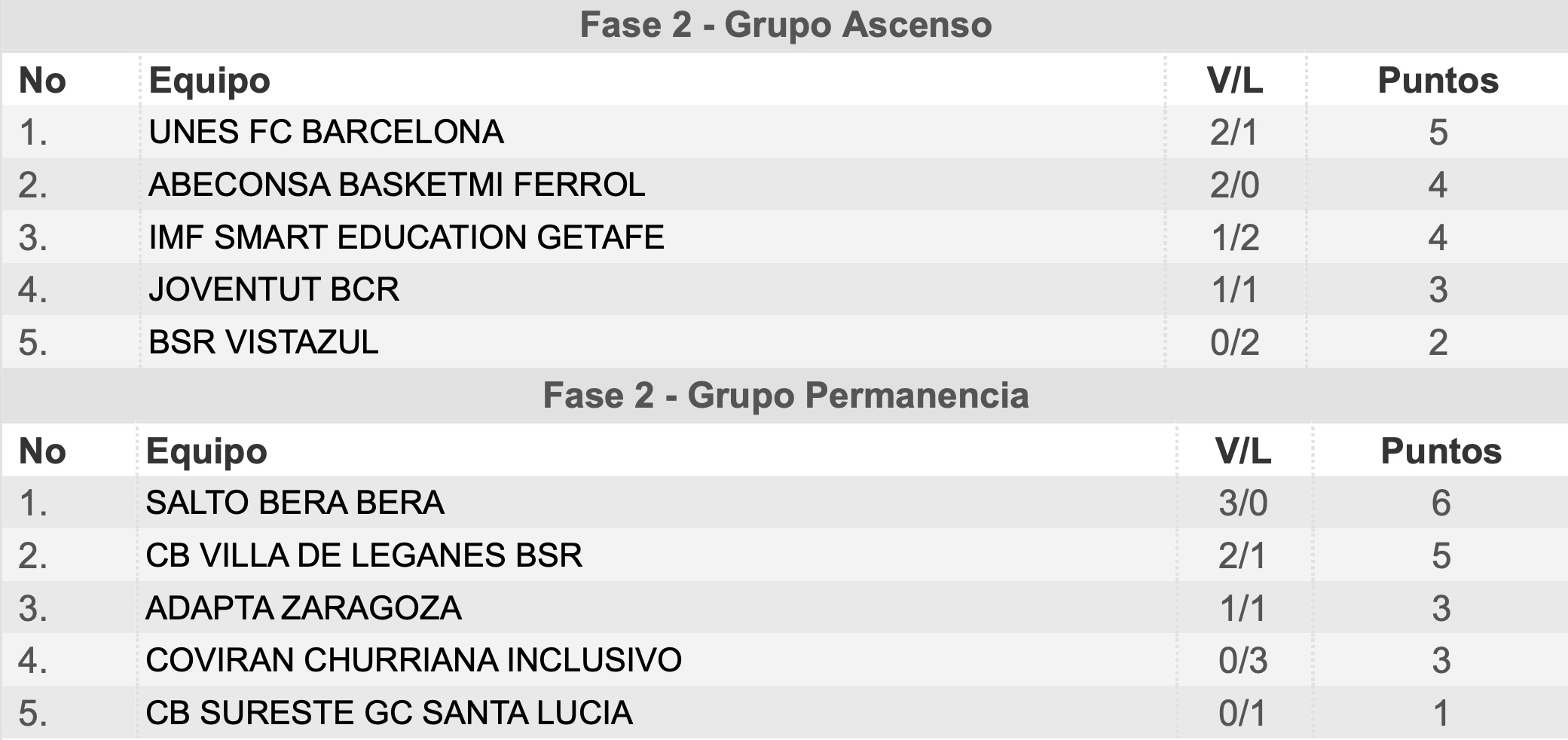Viewport: 1568px width, 740px height.
Task: Select the 2/0 record of Basketmi Ferrol
Action: [1234, 185]
